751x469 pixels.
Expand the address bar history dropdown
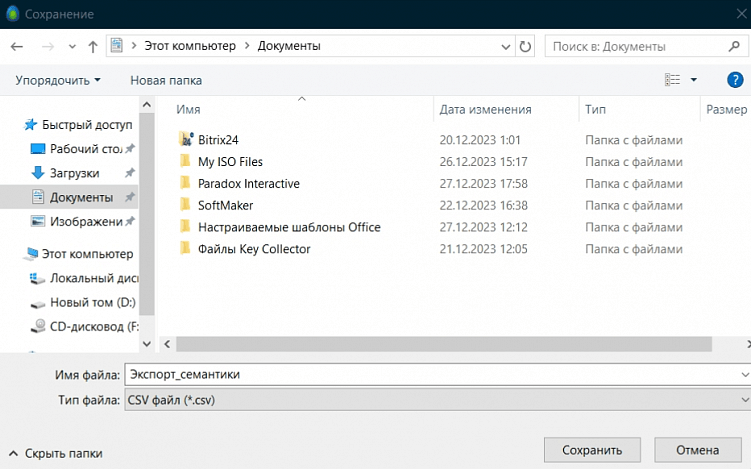[505, 46]
